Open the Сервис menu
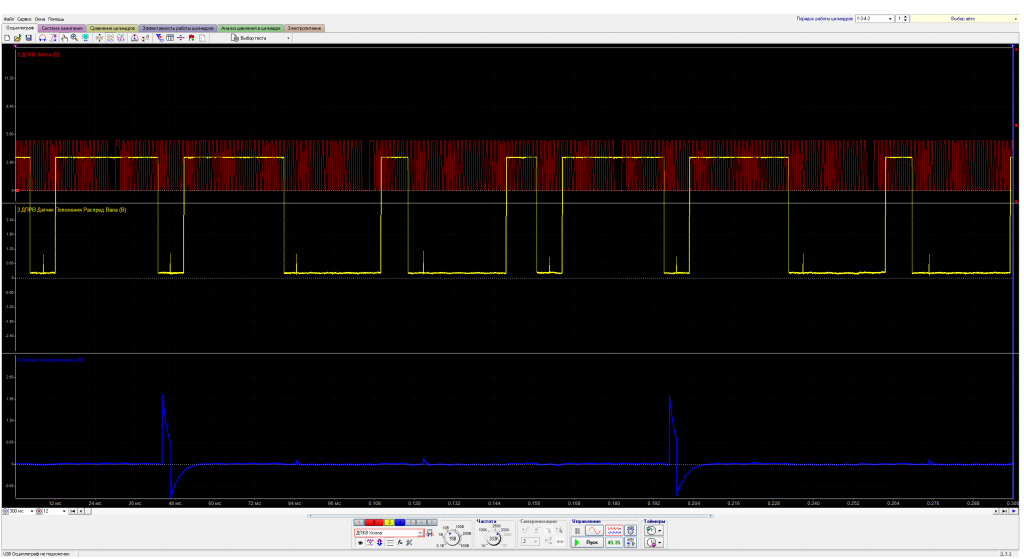Viewport: 1024px width, 559px height. [24, 19]
